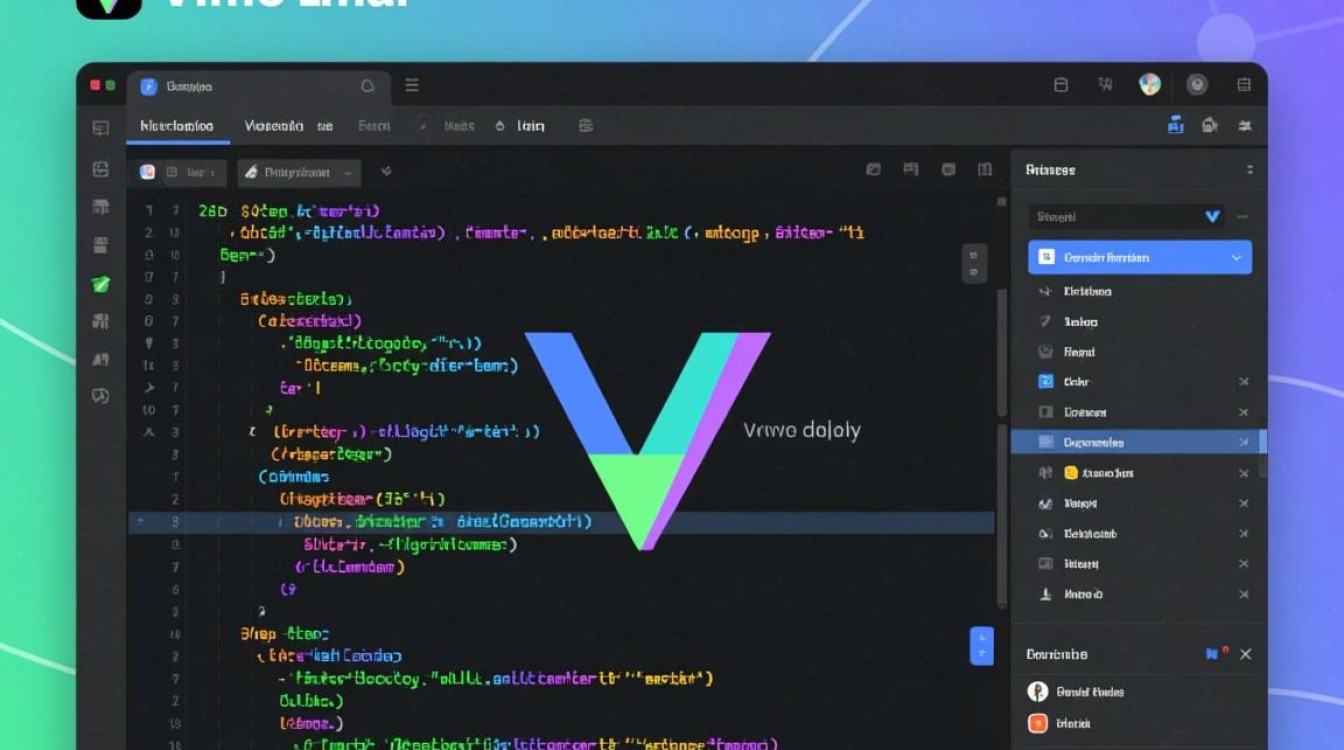Open the hamburger menu beside the title tab

(411, 86)
